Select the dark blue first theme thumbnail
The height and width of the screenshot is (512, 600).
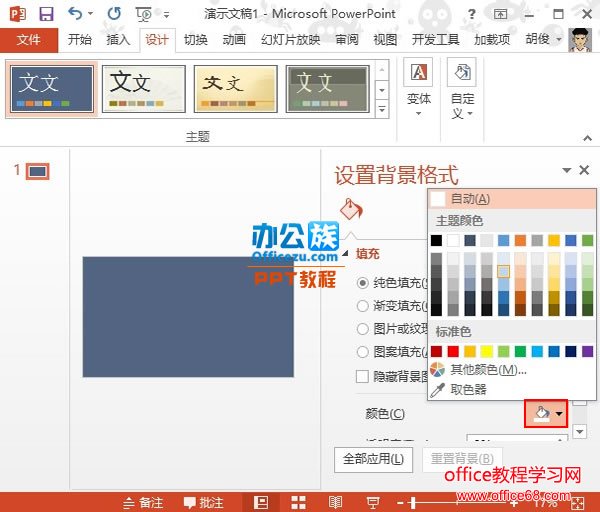tap(52, 89)
